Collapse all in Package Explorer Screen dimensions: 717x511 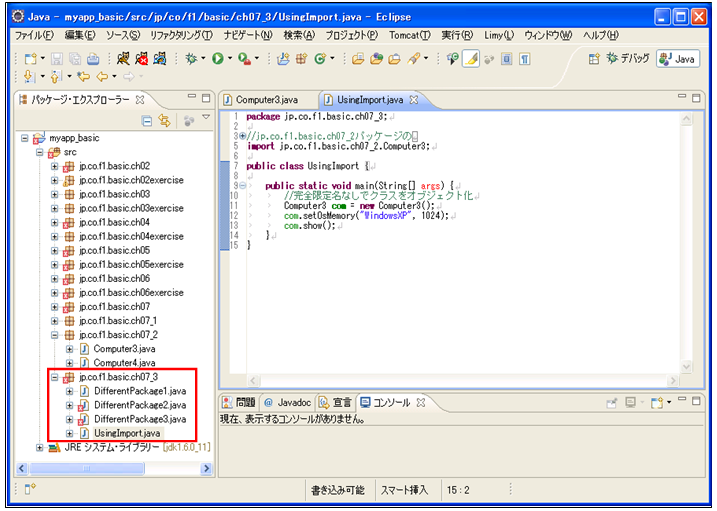pyautogui.click(x=147, y=120)
